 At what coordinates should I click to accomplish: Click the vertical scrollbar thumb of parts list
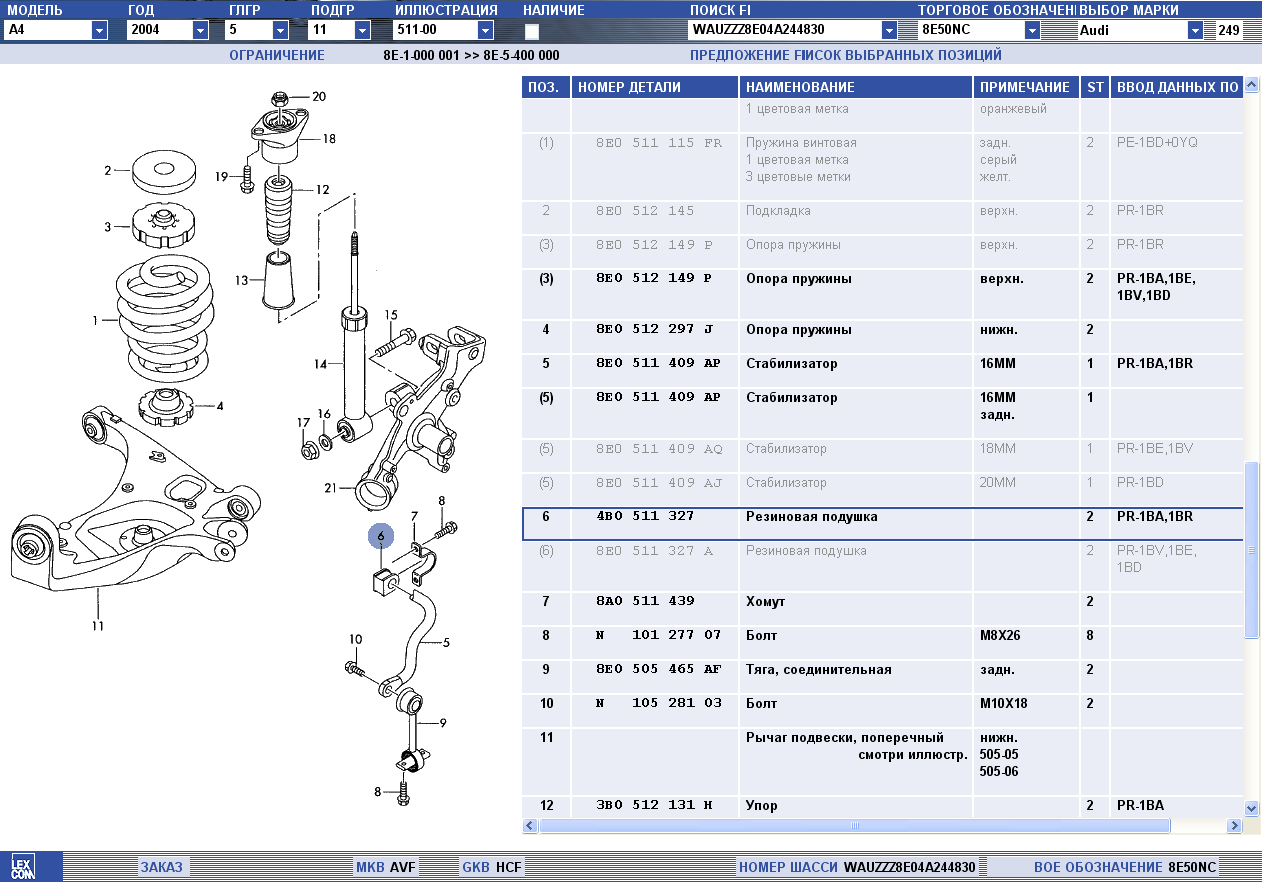click(1251, 550)
